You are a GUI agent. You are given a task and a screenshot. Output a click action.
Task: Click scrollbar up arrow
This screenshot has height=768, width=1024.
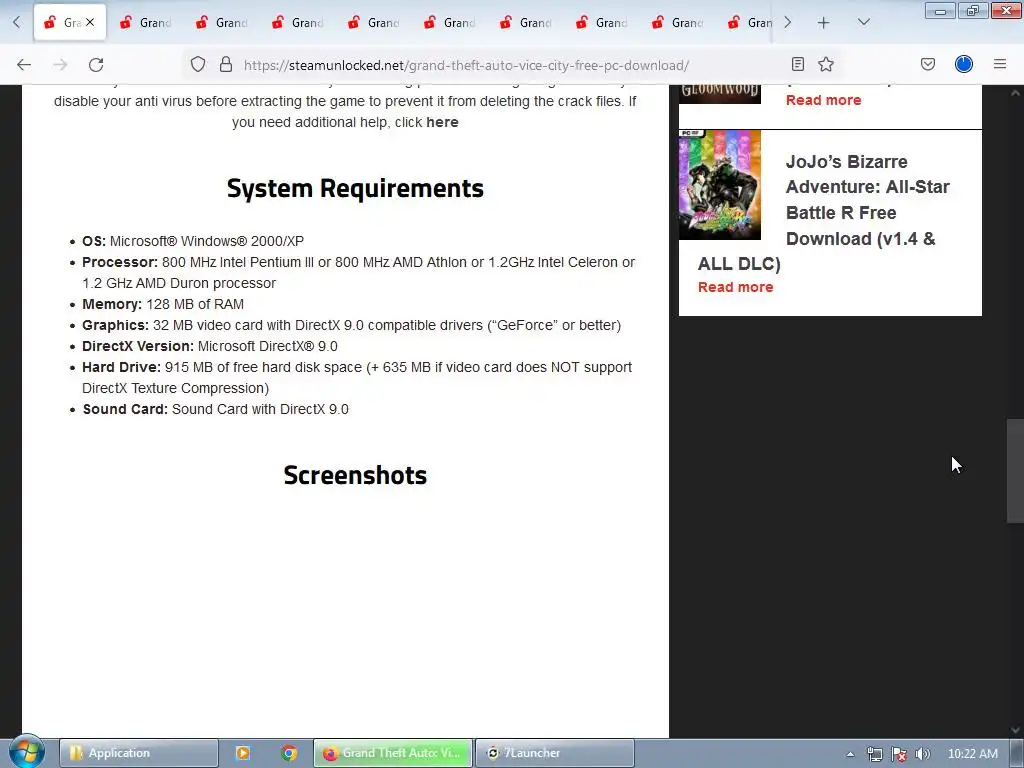[x=1015, y=93]
